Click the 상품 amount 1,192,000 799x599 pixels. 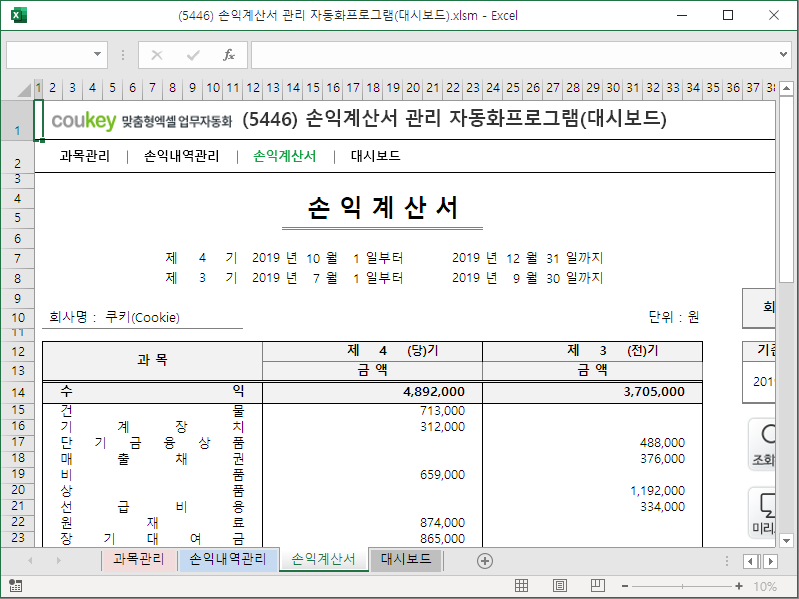657,491
